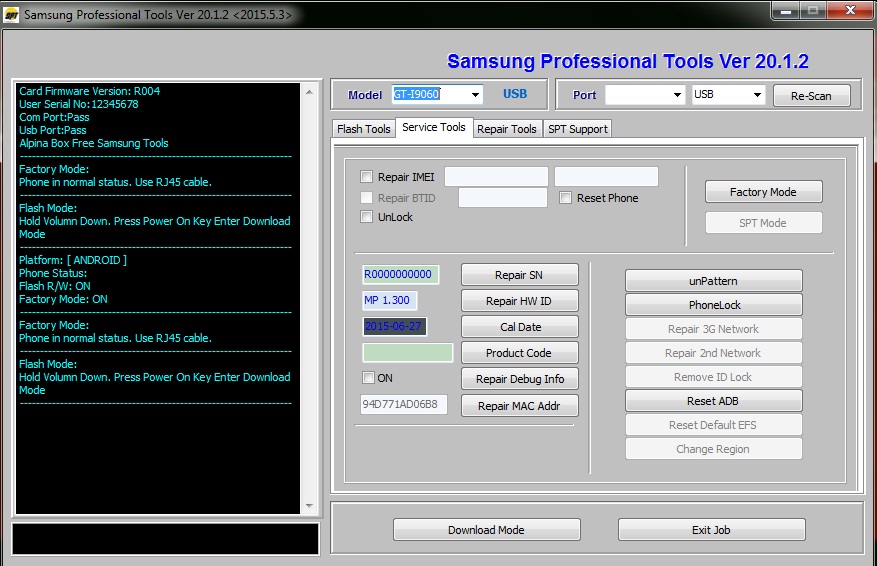This screenshot has height=566, width=877.
Task: Click log line 'Com Port:Pass'
Action: 54,117
